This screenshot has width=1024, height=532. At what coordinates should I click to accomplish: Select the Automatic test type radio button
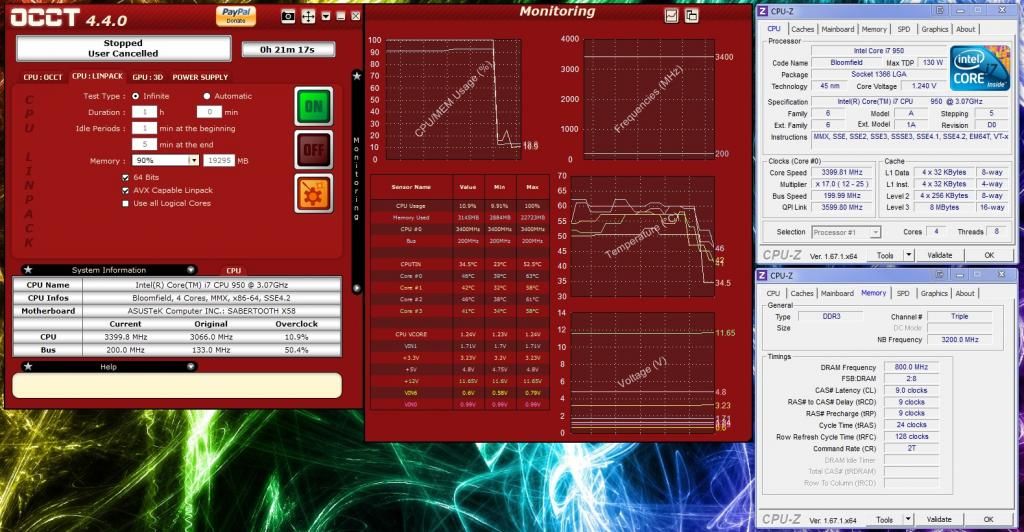(207, 96)
